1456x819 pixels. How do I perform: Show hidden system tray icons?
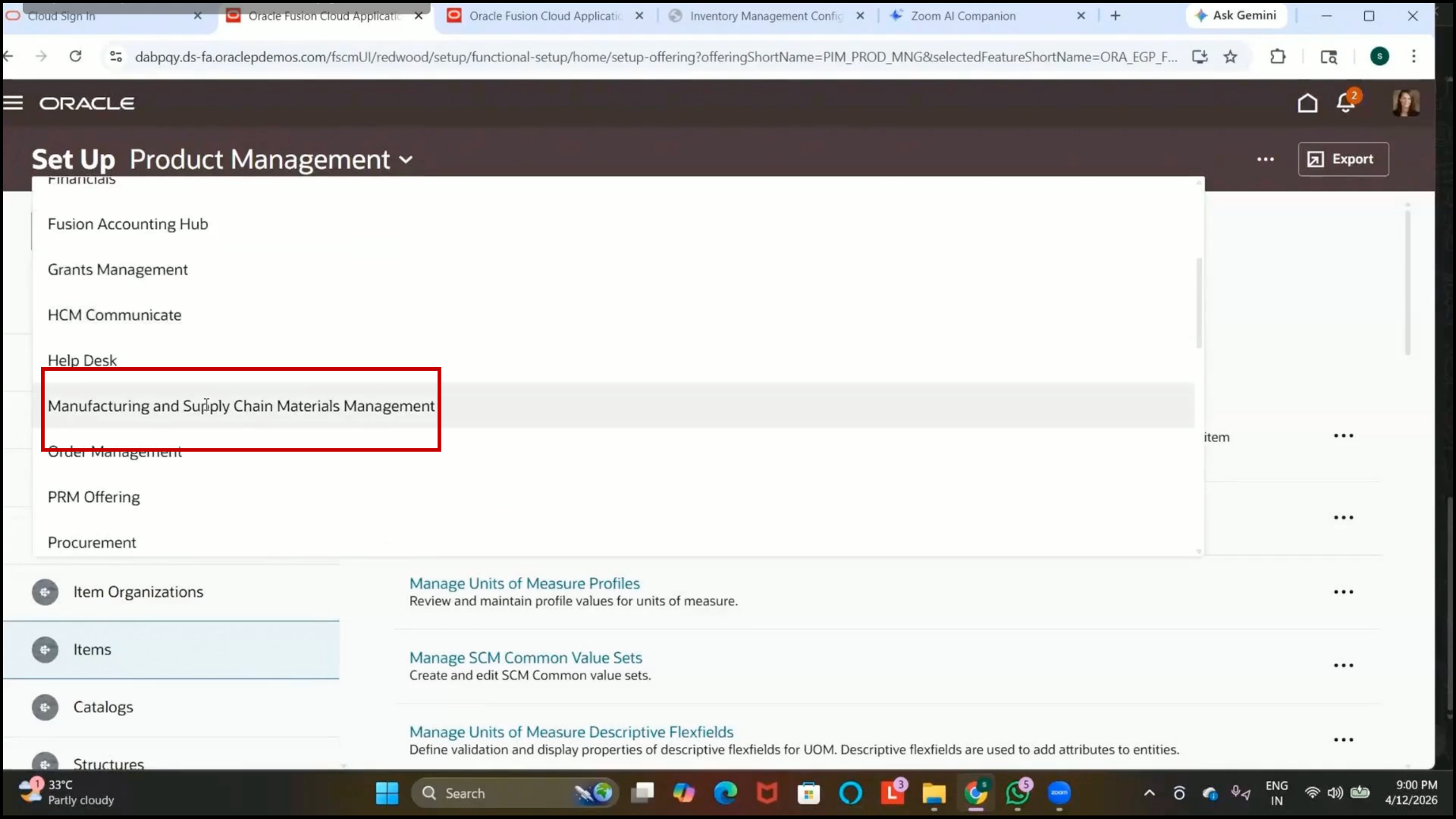click(1150, 793)
